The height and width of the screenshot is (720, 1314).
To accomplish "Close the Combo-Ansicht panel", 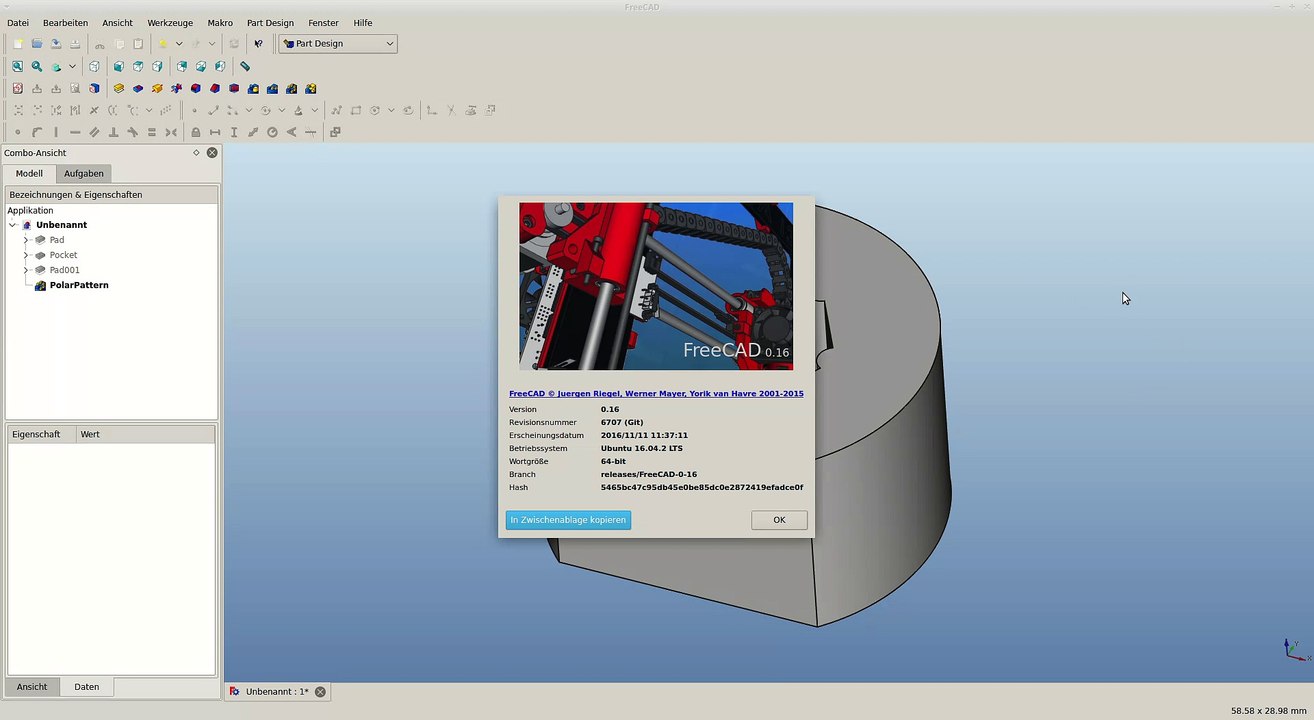I will (212, 153).
